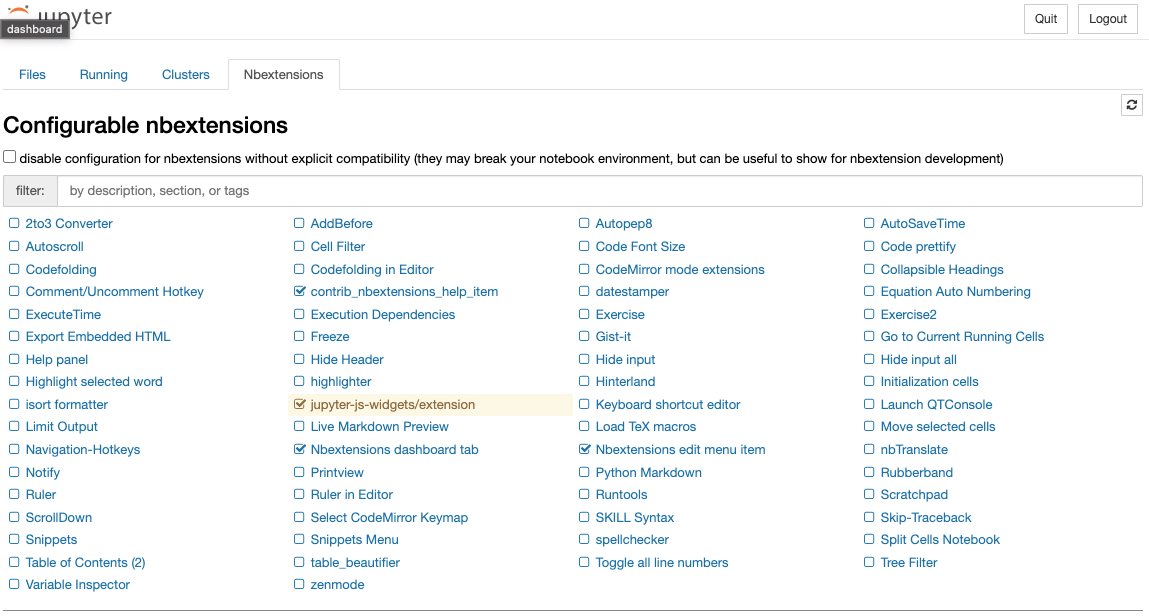Switch to the Files tab
The height and width of the screenshot is (616, 1149).
point(32,75)
